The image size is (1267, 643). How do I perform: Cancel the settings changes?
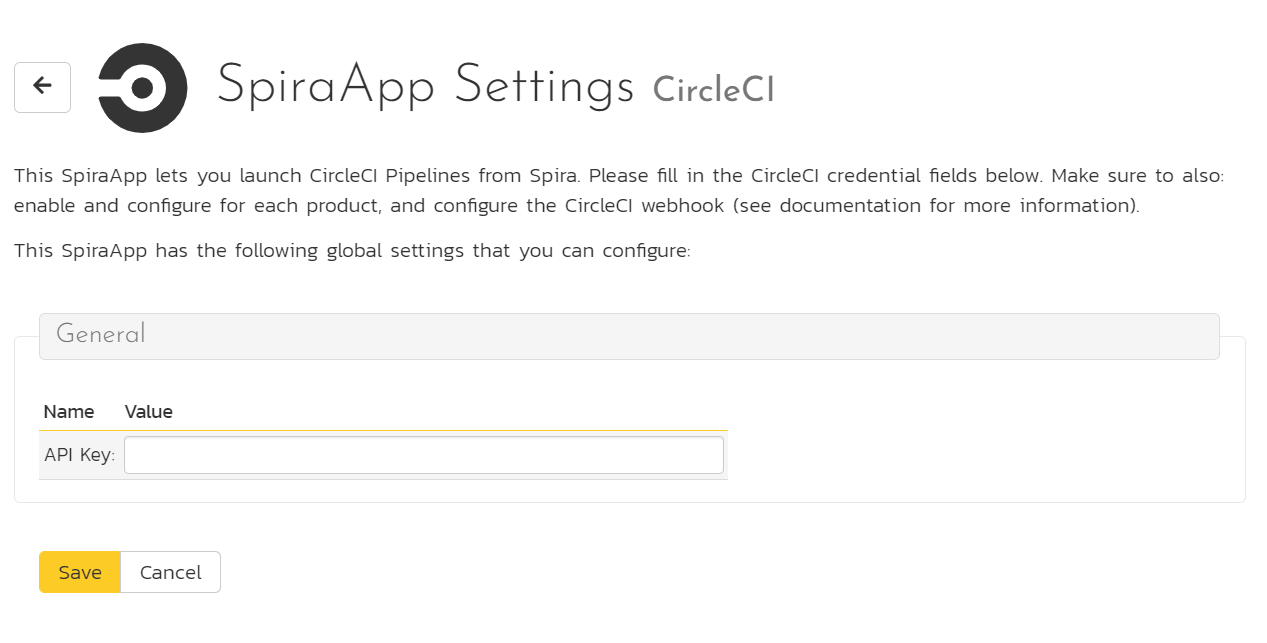[170, 572]
